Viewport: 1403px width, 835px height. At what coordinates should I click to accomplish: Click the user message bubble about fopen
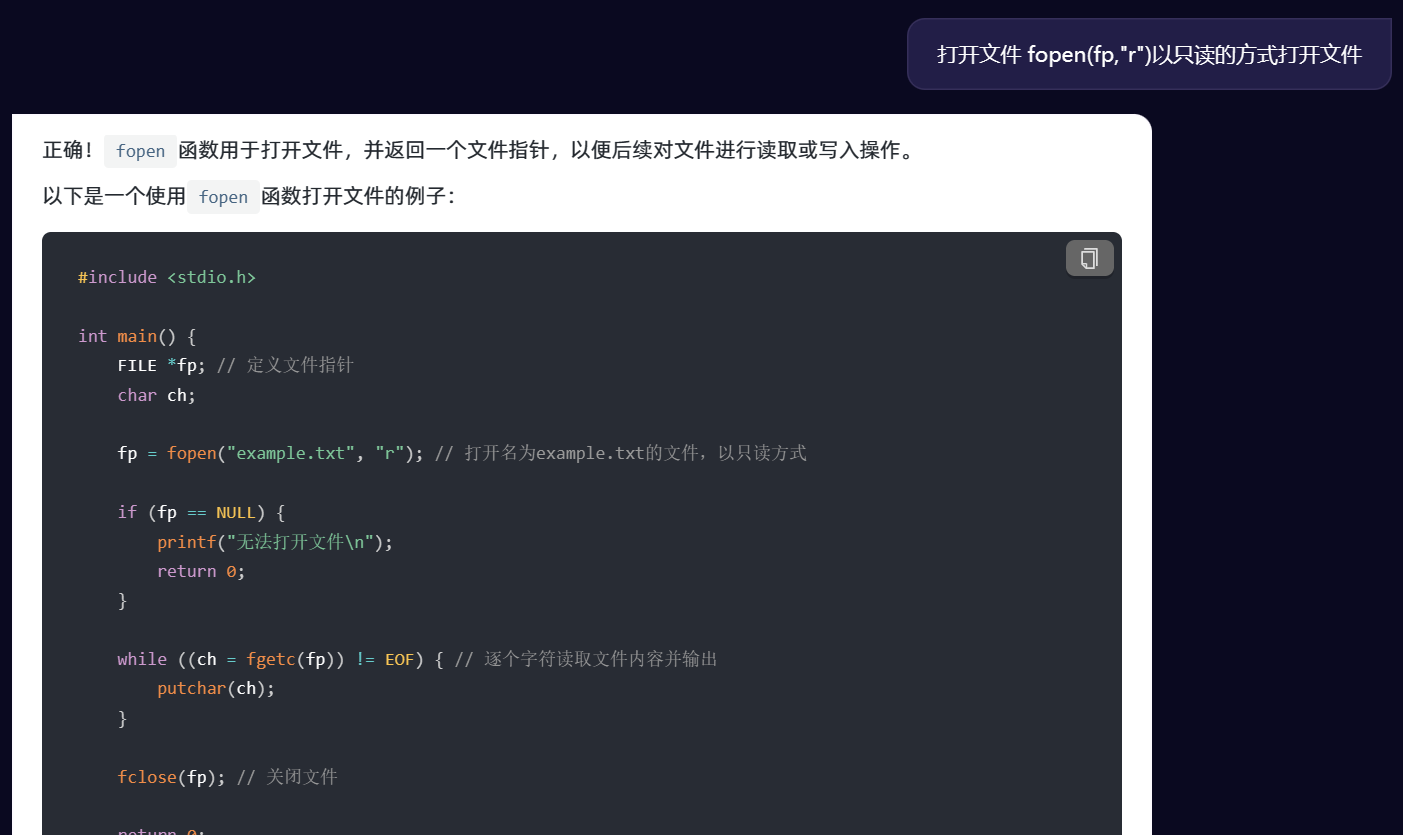click(x=1148, y=54)
